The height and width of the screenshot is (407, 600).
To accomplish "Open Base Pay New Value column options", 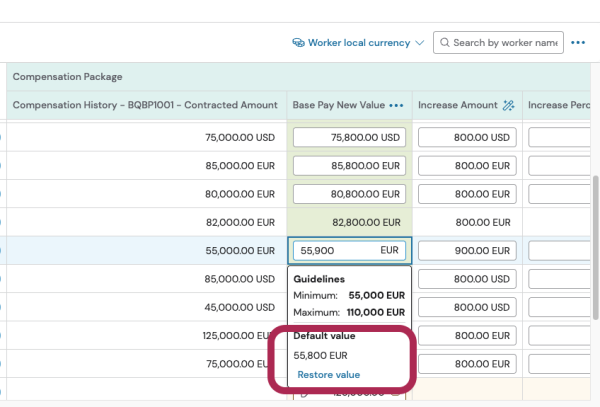I will coord(397,105).
